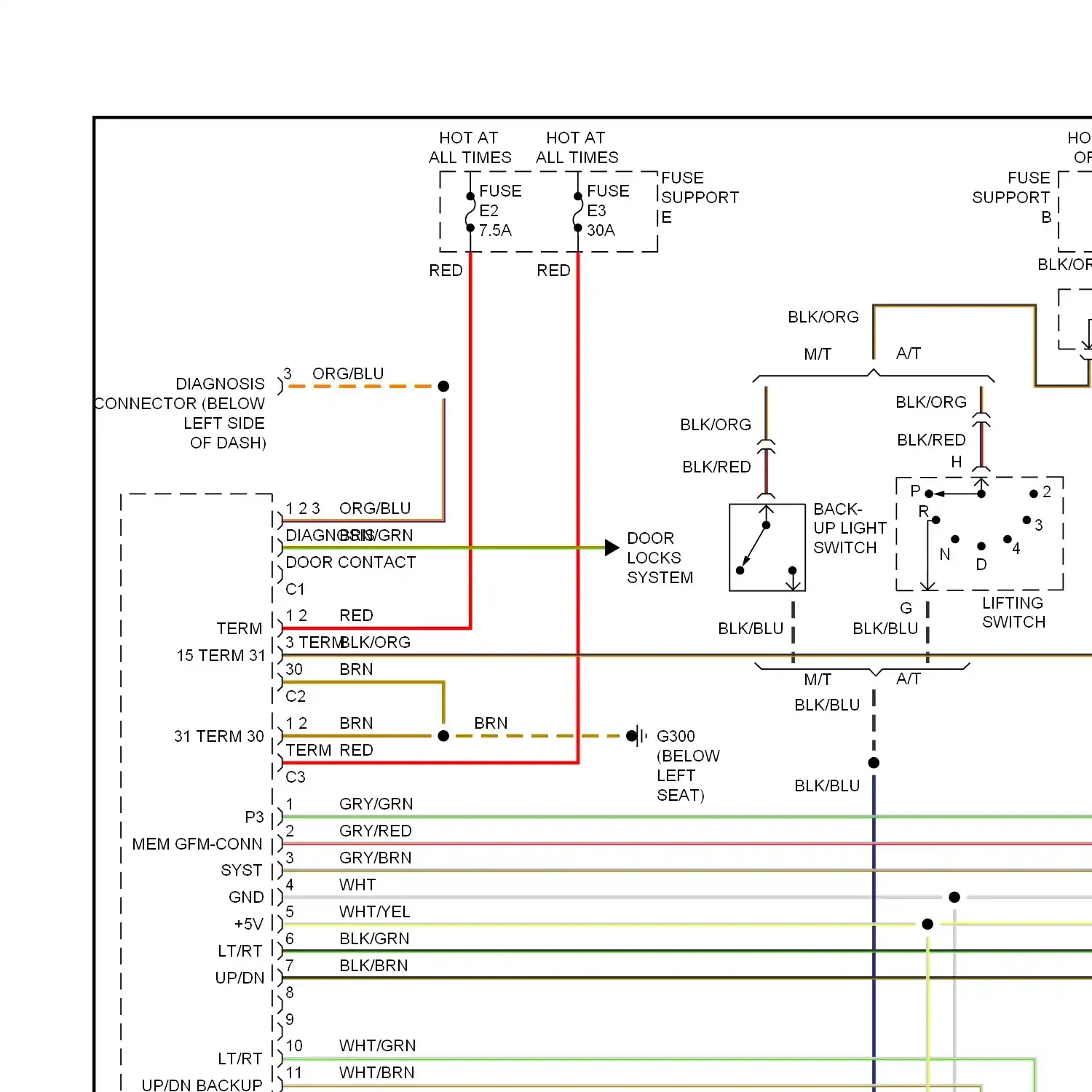The image size is (1092, 1092).
Task: Click the +5V pin label
Action: [x=248, y=924]
